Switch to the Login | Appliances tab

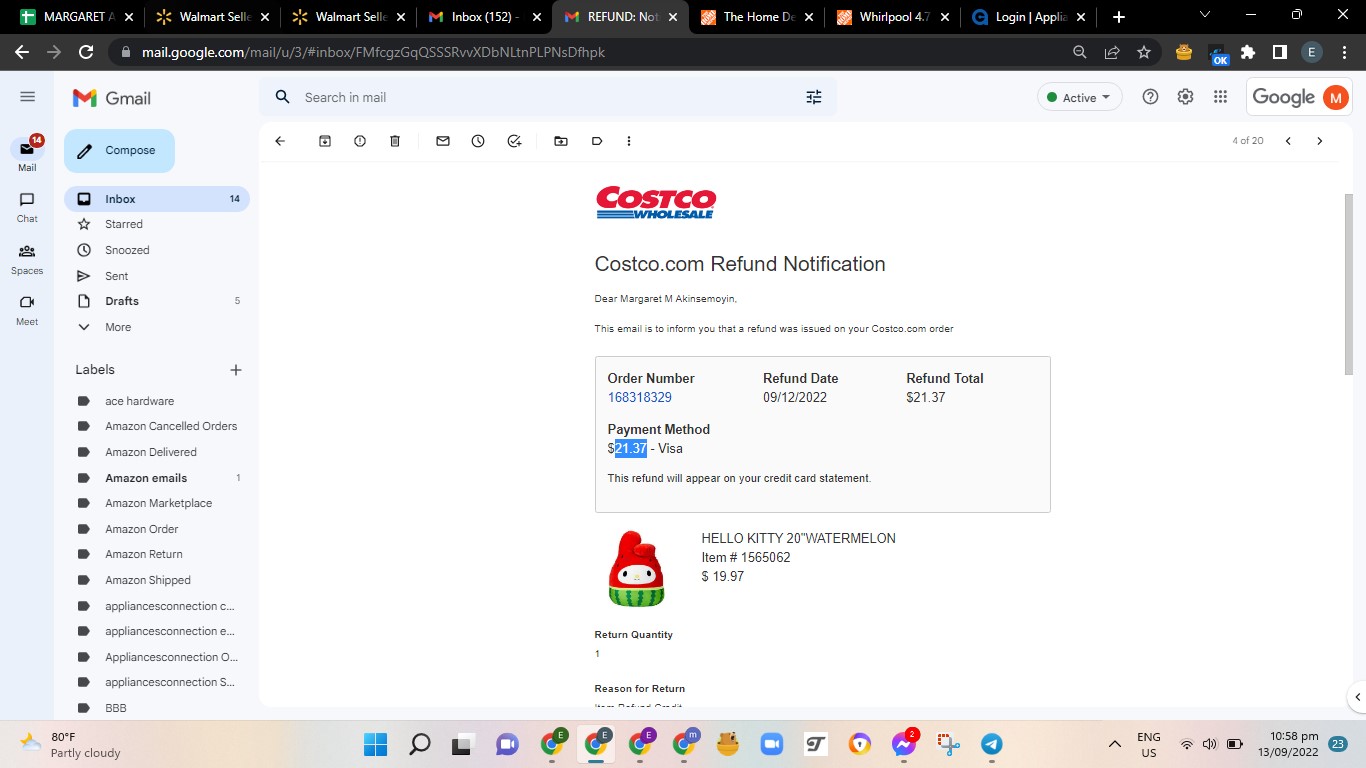point(1027,17)
